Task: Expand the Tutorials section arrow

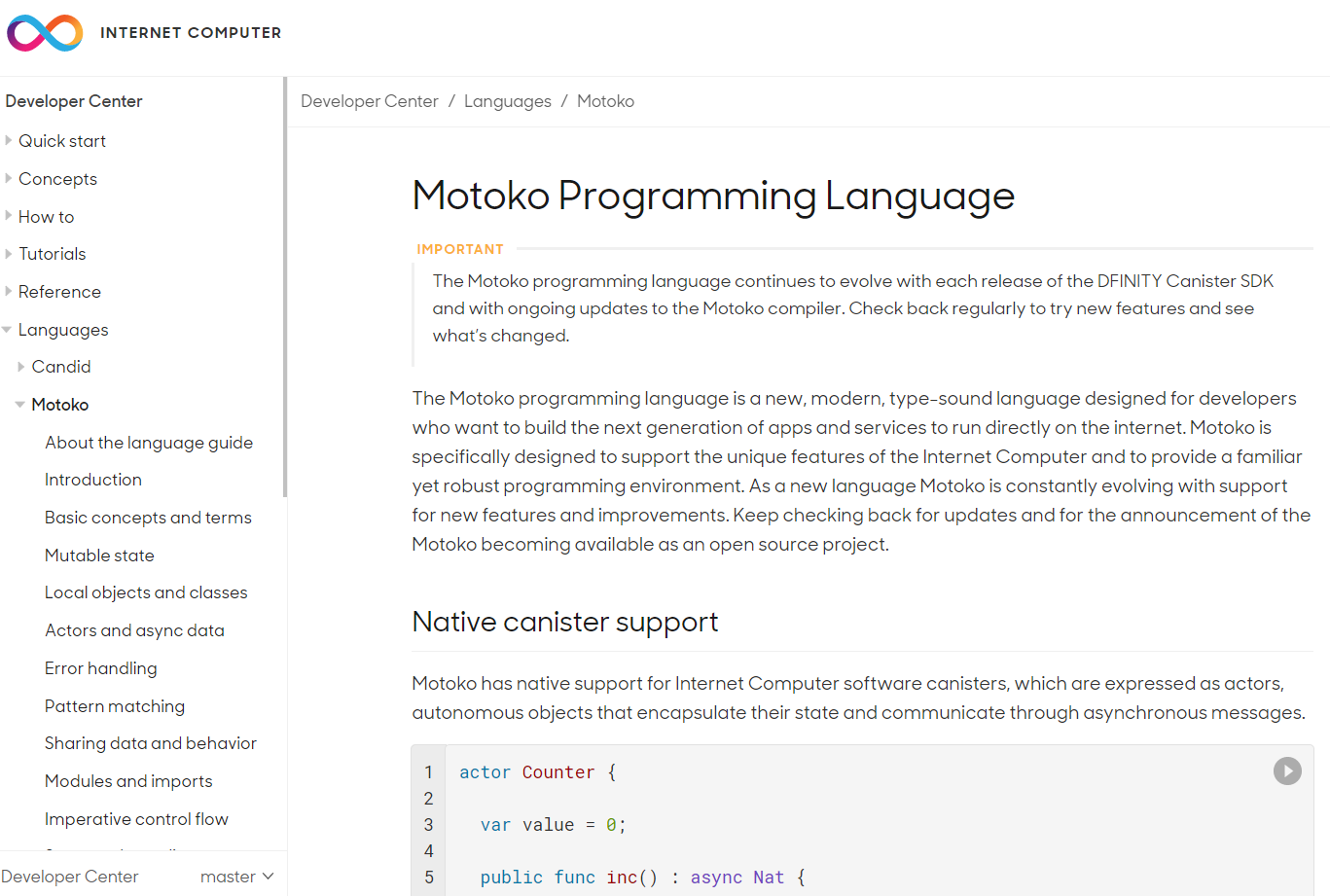Action: click(x=9, y=254)
